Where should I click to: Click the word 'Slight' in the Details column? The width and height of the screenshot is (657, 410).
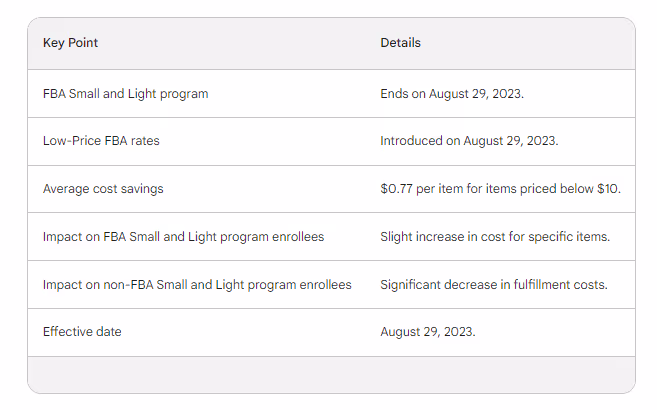(x=398, y=237)
